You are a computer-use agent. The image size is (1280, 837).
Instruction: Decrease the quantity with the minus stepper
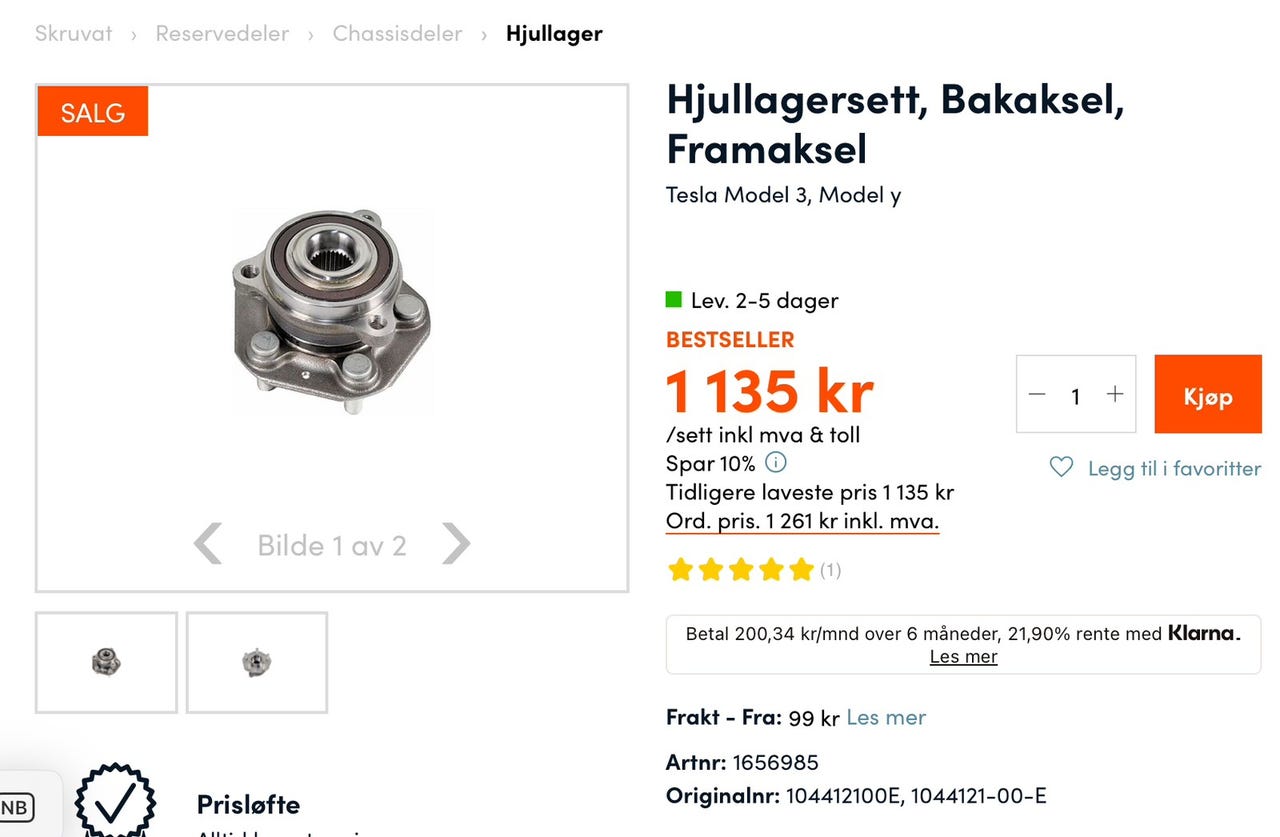coord(1037,395)
